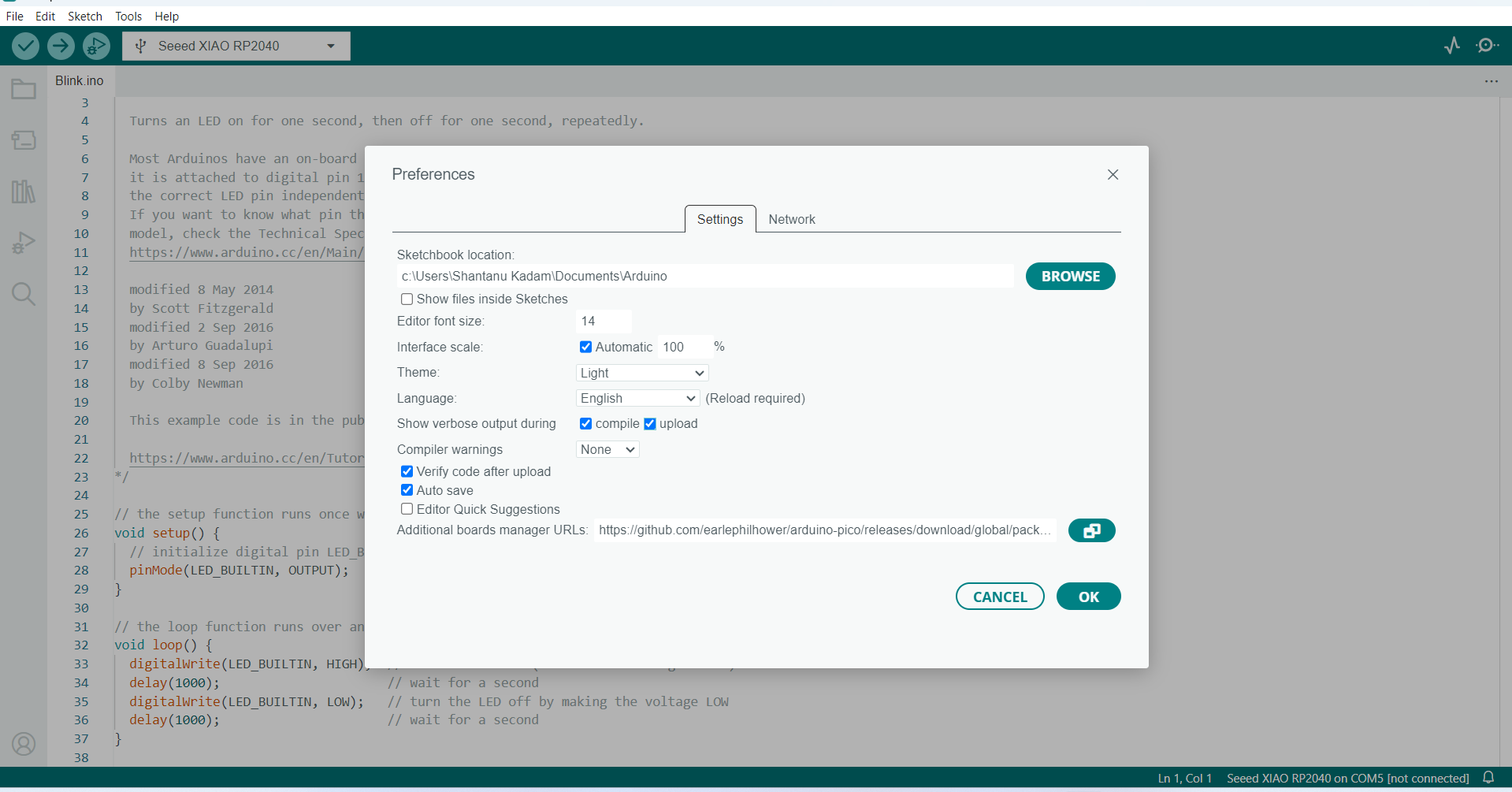Click the BROWSE button
Screen dimensions: 1512x792
pyautogui.click(x=1070, y=277)
